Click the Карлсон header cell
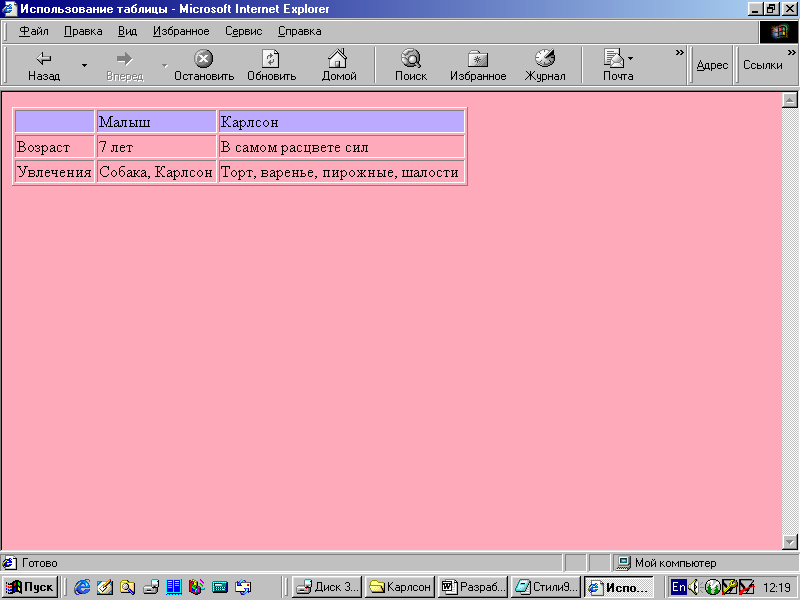The height and width of the screenshot is (600, 800). click(341, 122)
